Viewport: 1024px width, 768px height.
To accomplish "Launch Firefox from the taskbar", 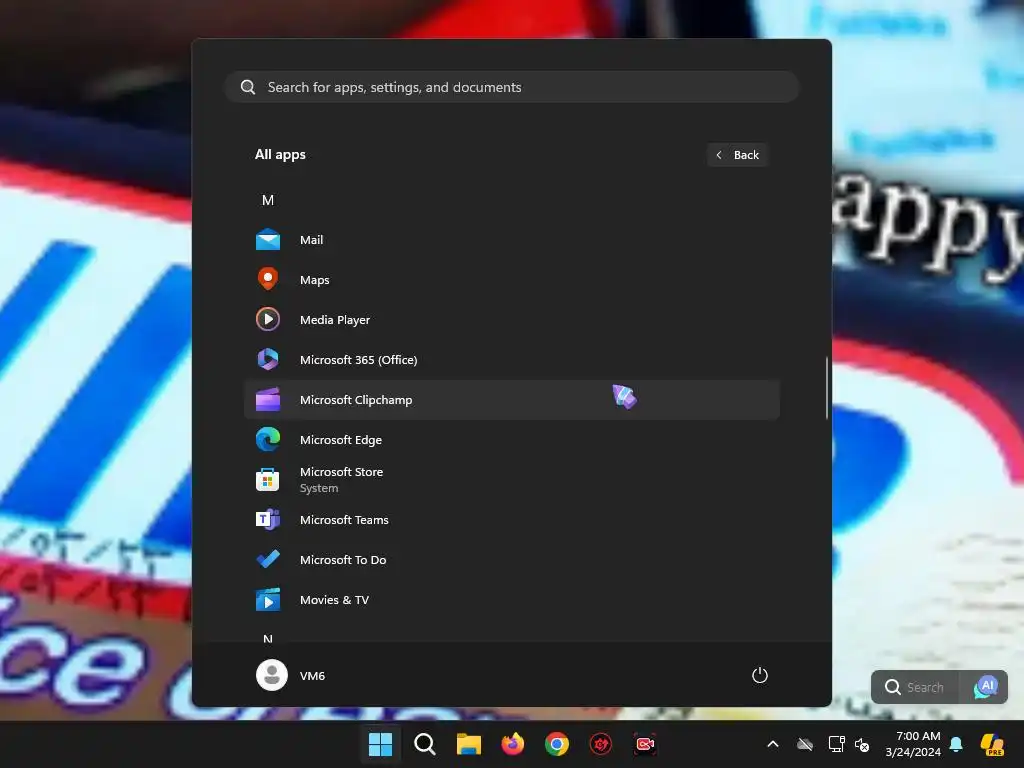I will coord(513,744).
